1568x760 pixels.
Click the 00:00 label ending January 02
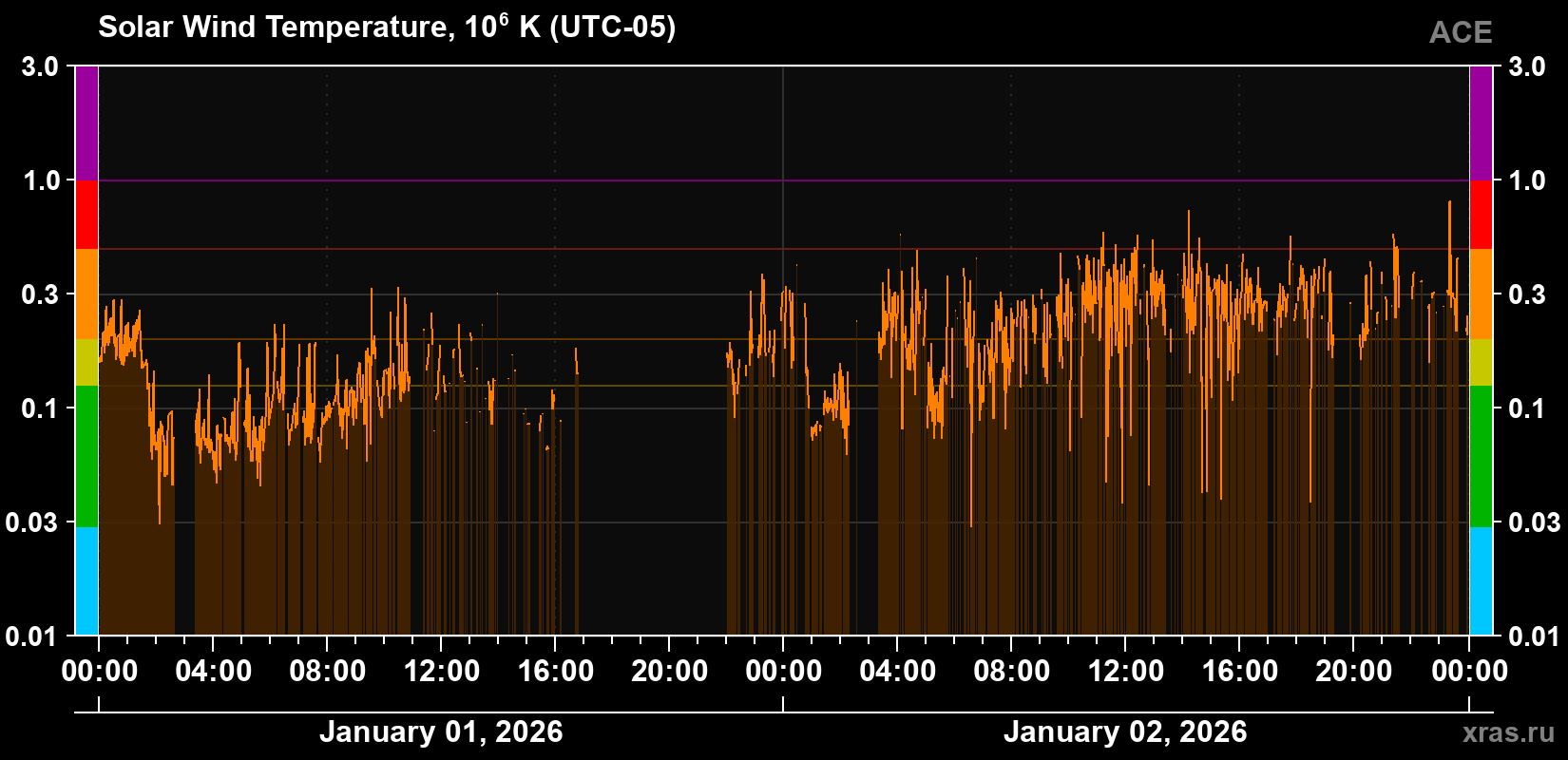click(1470, 672)
